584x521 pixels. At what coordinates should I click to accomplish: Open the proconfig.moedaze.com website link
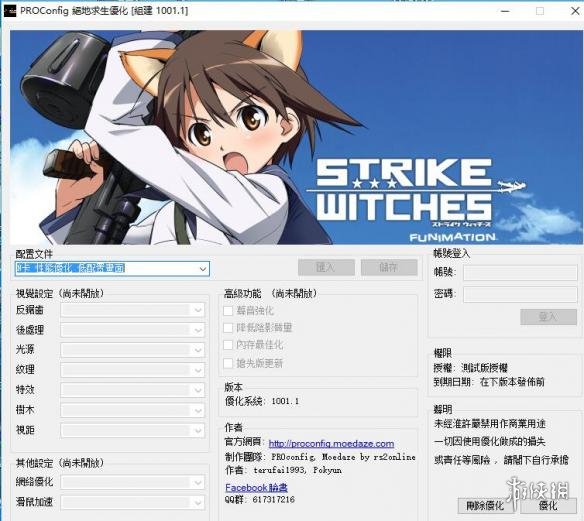(331, 444)
